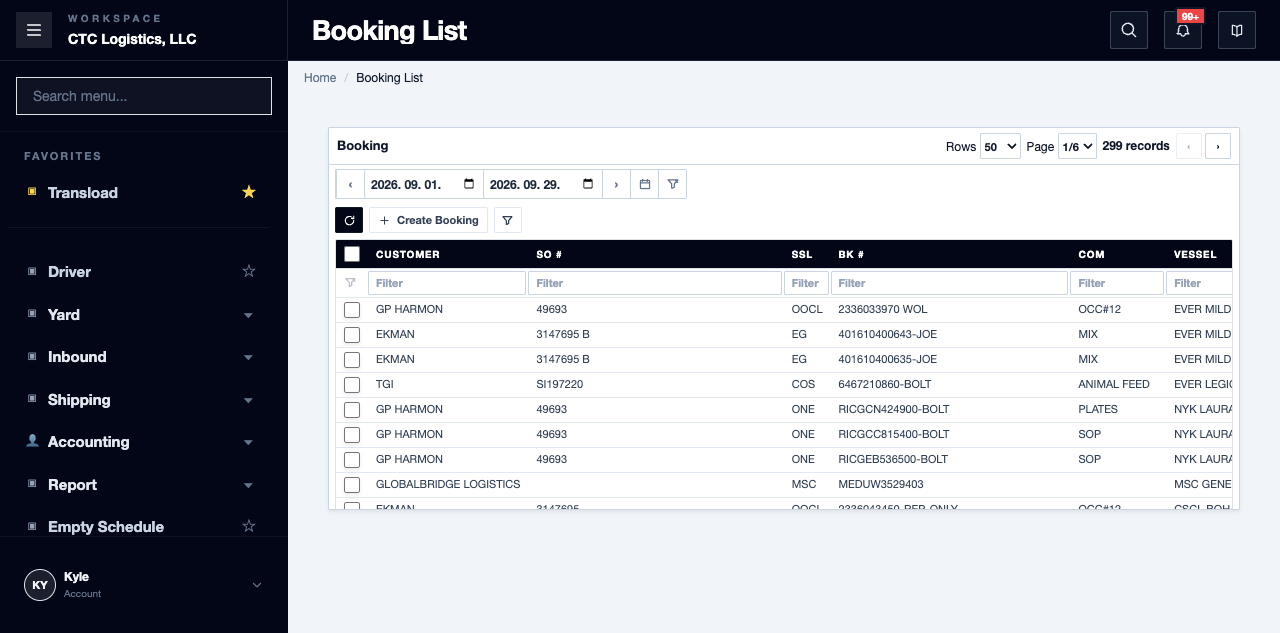Click the refresh booking list icon
This screenshot has height=633, width=1280.
[x=349, y=220]
